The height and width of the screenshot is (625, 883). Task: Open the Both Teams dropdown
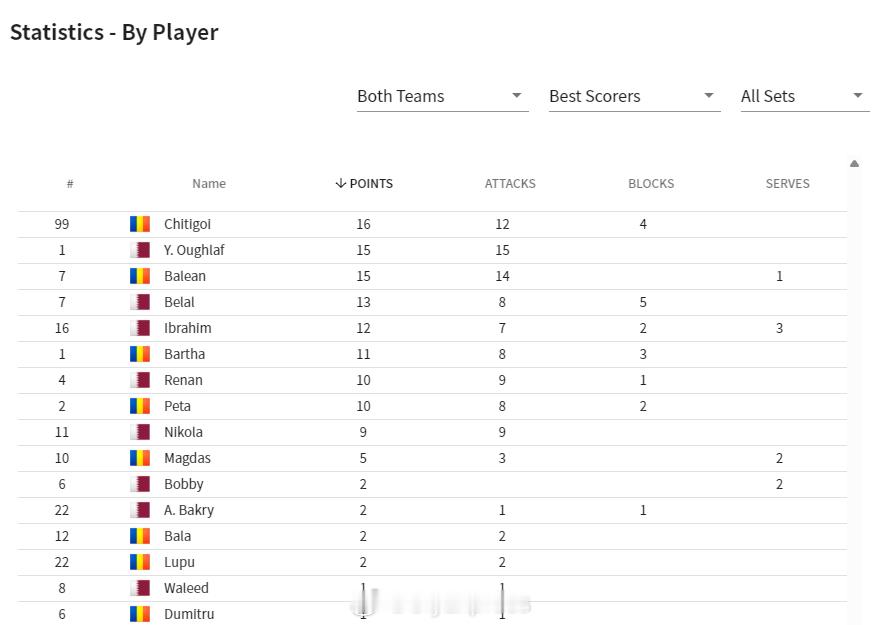click(443, 96)
